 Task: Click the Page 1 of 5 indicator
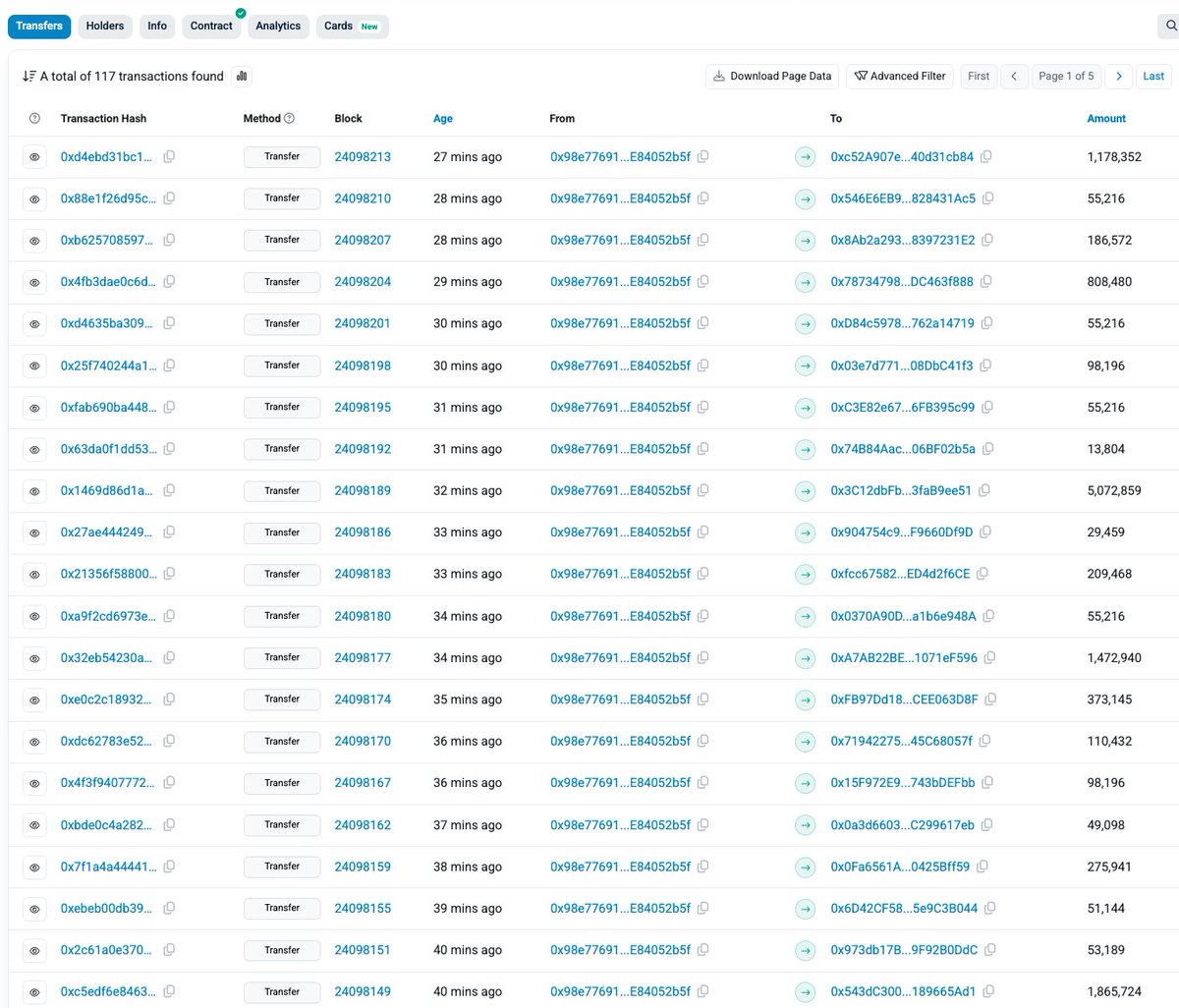click(1066, 77)
